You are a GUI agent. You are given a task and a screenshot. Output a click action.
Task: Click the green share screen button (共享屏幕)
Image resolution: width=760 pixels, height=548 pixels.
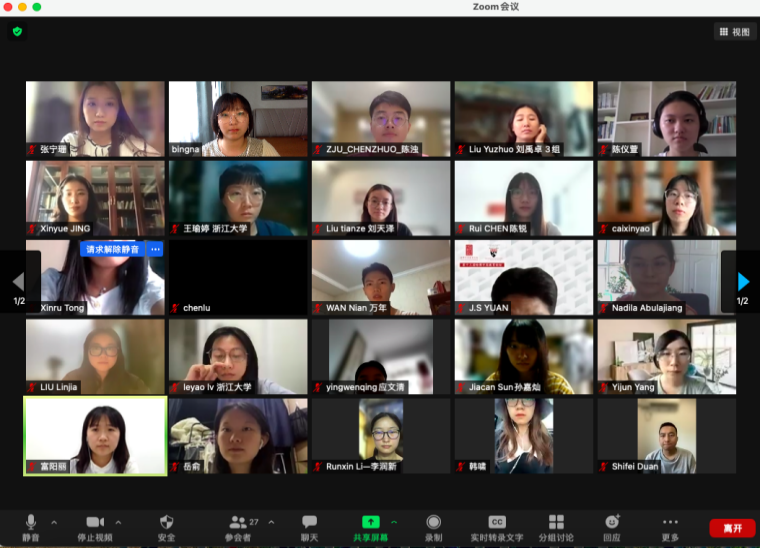click(x=370, y=526)
